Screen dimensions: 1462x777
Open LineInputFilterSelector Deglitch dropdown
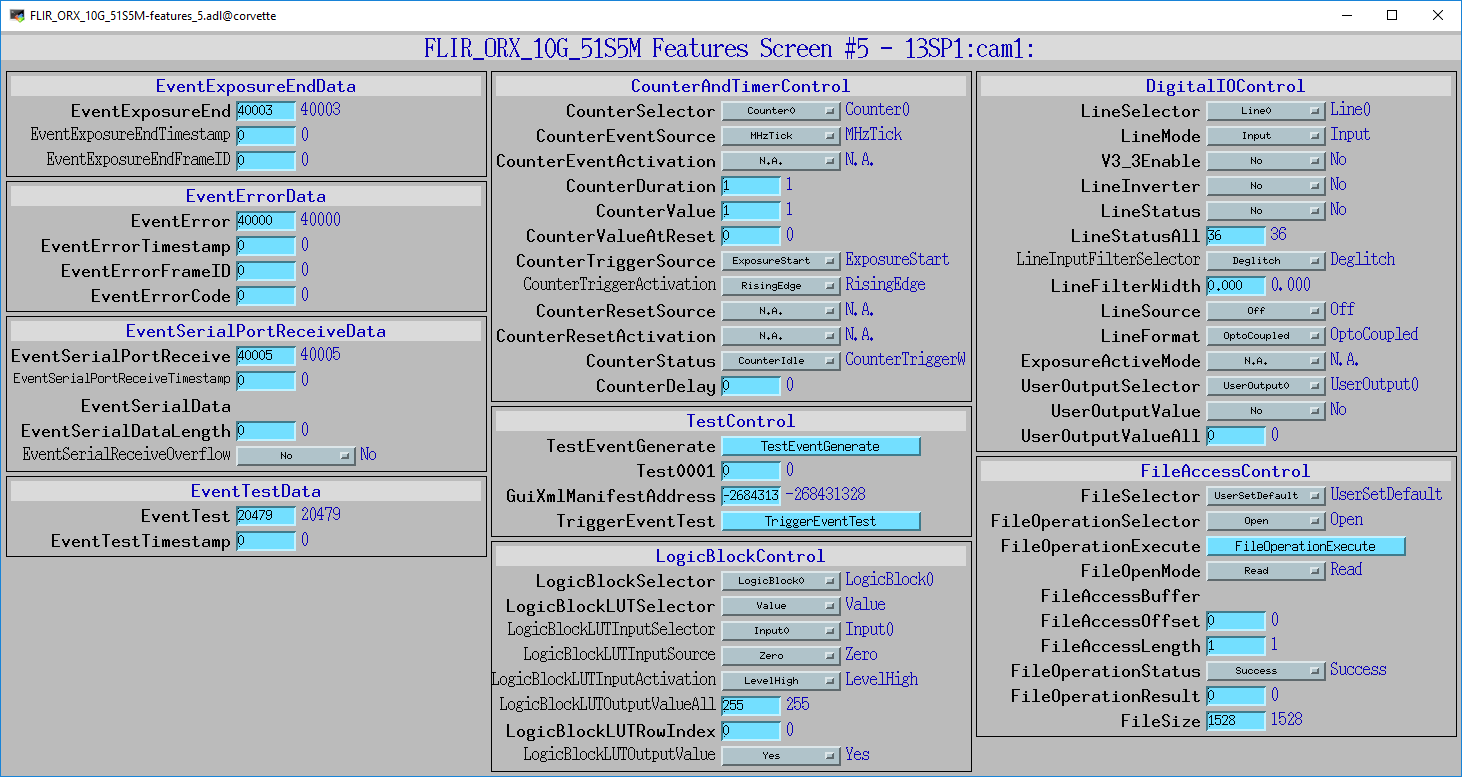1266,261
